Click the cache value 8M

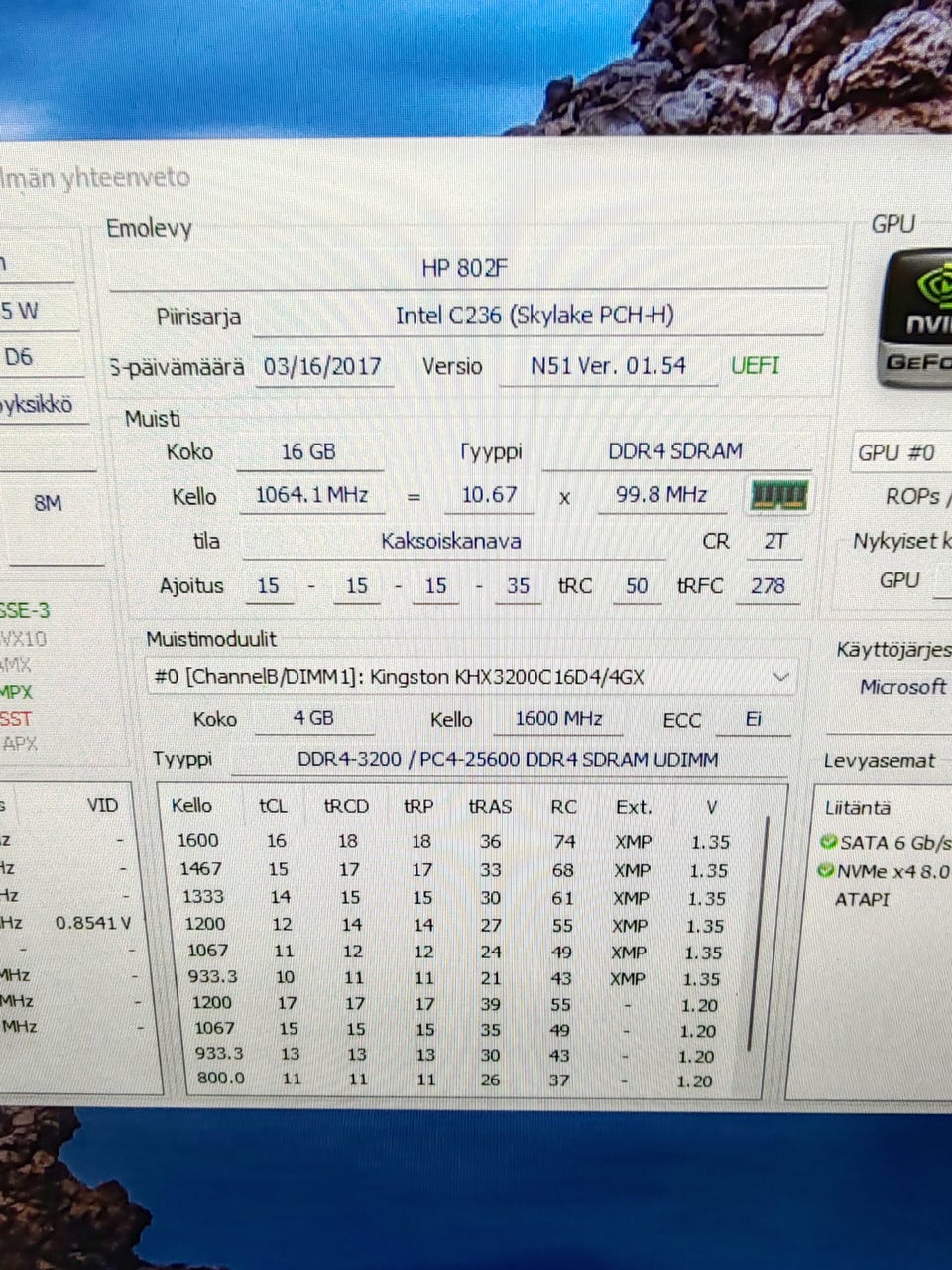tap(48, 503)
